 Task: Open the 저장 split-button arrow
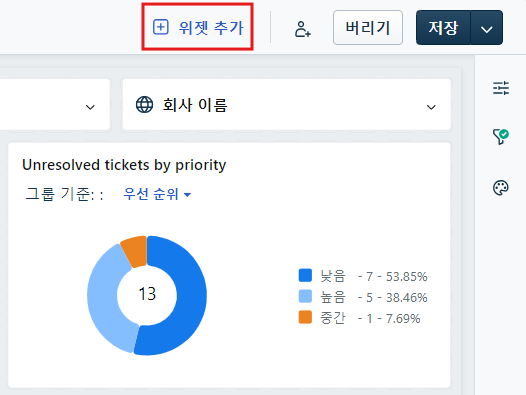pyautogui.click(x=486, y=28)
